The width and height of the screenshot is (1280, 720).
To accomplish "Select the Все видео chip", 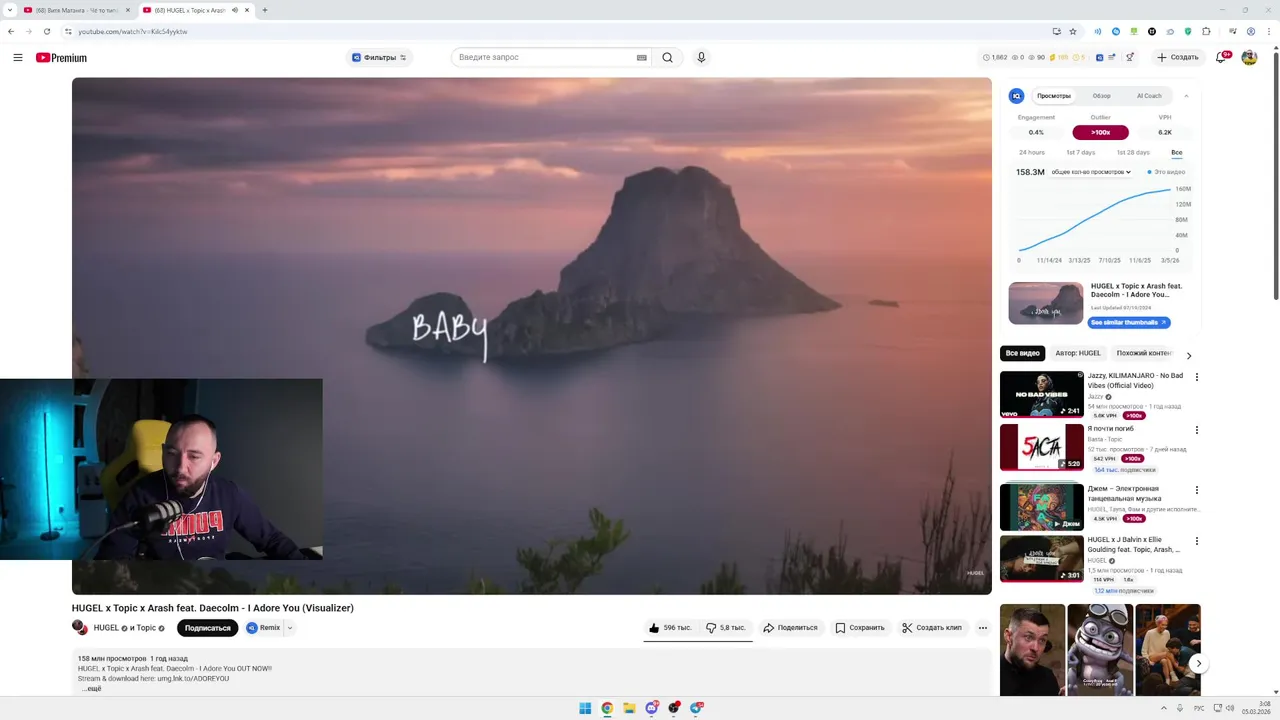I will coord(1023,353).
